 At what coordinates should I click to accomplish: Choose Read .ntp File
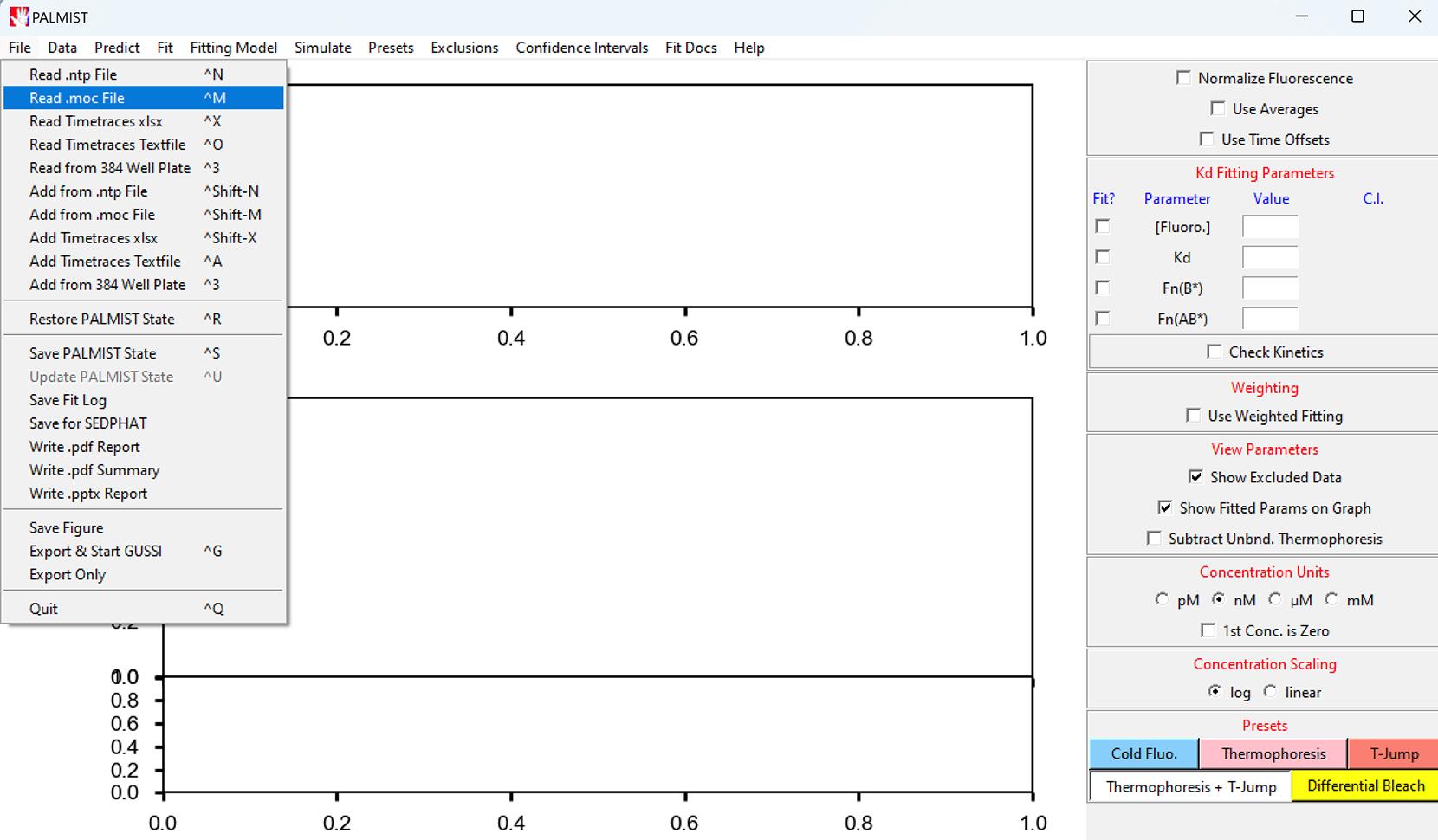pyautogui.click(x=143, y=74)
